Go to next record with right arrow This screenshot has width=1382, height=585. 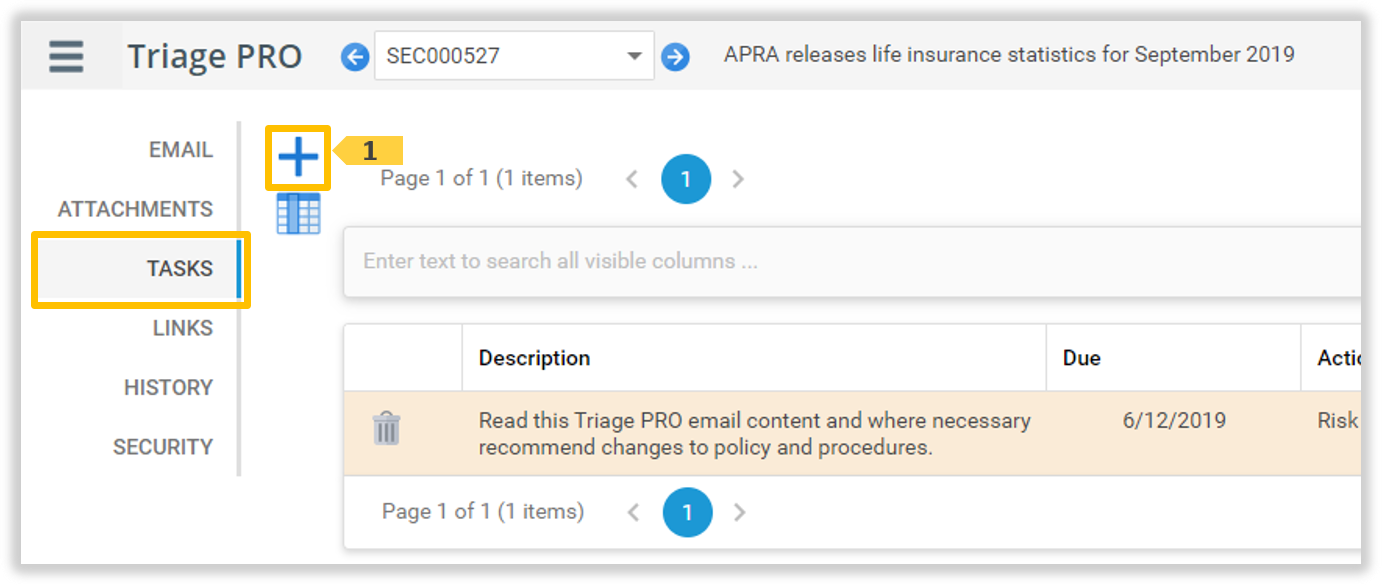tap(676, 57)
